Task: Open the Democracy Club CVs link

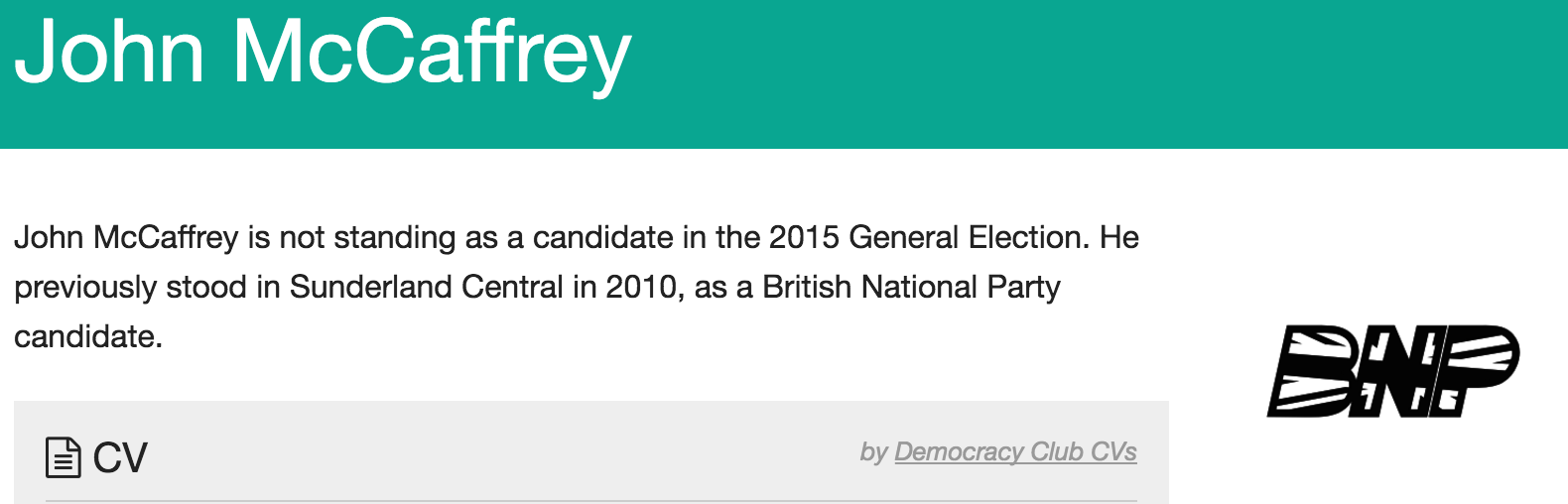Action: (x=1015, y=451)
